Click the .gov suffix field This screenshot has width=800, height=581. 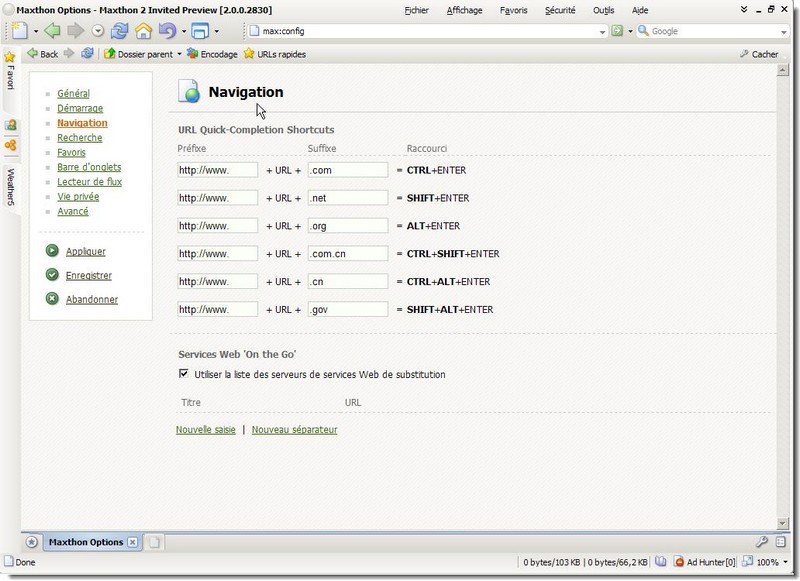click(348, 309)
